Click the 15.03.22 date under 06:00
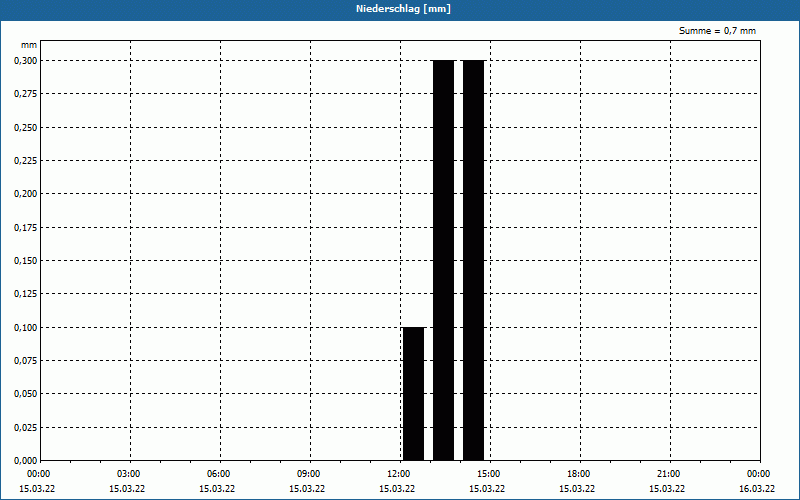This screenshot has height=500, width=800. [217, 489]
